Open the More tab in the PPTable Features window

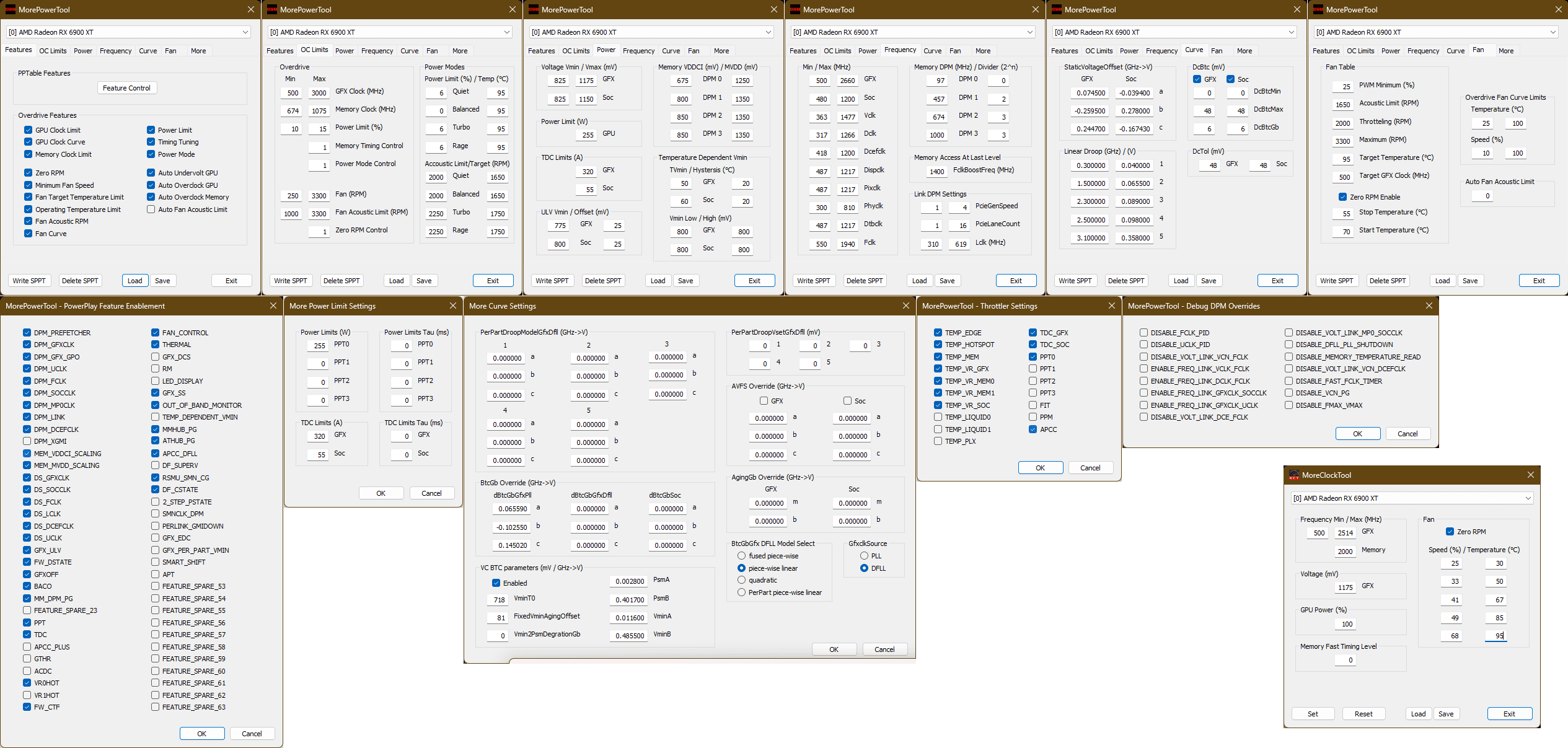click(198, 51)
